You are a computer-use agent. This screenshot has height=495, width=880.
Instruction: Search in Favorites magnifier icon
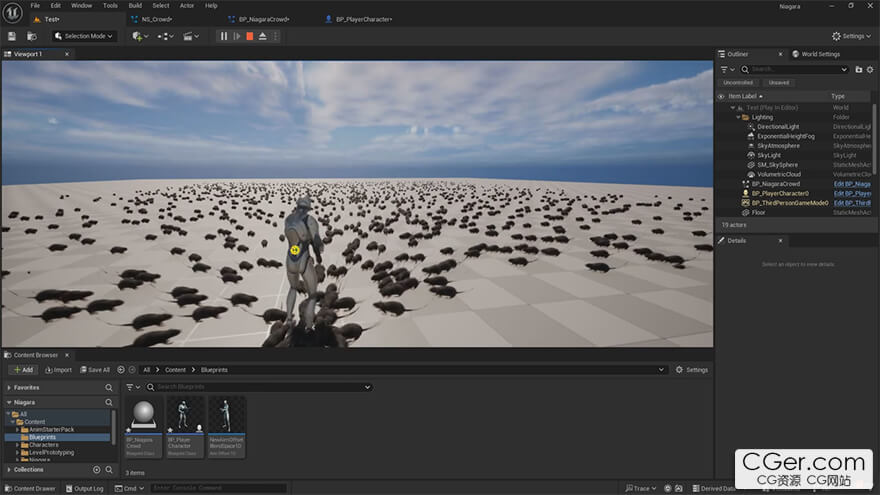tap(108, 388)
